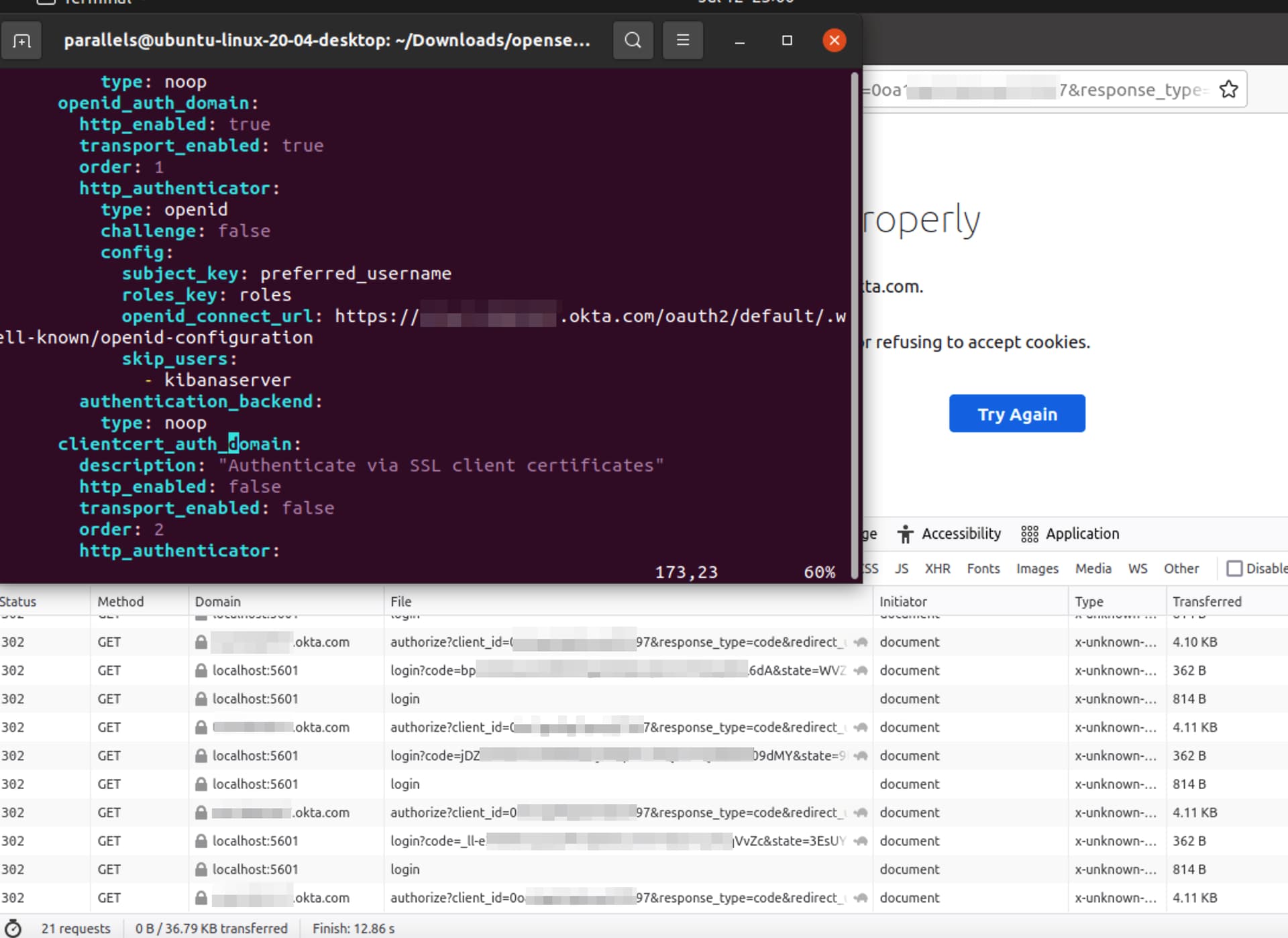Click the stopwatch performance analysis icon
The width and height of the screenshot is (1288, 938).
[13, 928]
